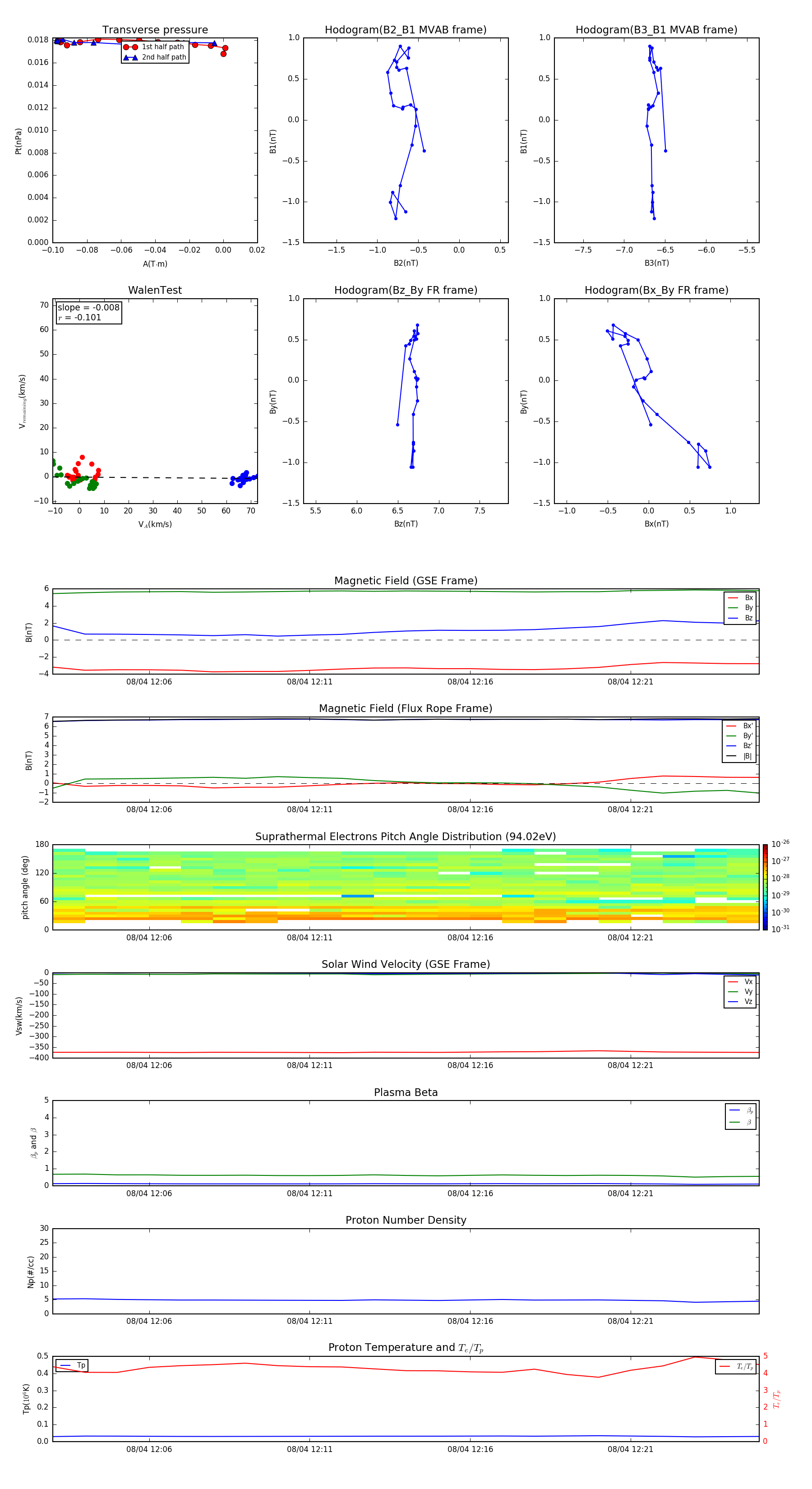Image resolution: width=812 pixels, height=1489 pixels.
Task: Click the "Tp(10^6K)" axis label
Action: [x=26, y=1399]
